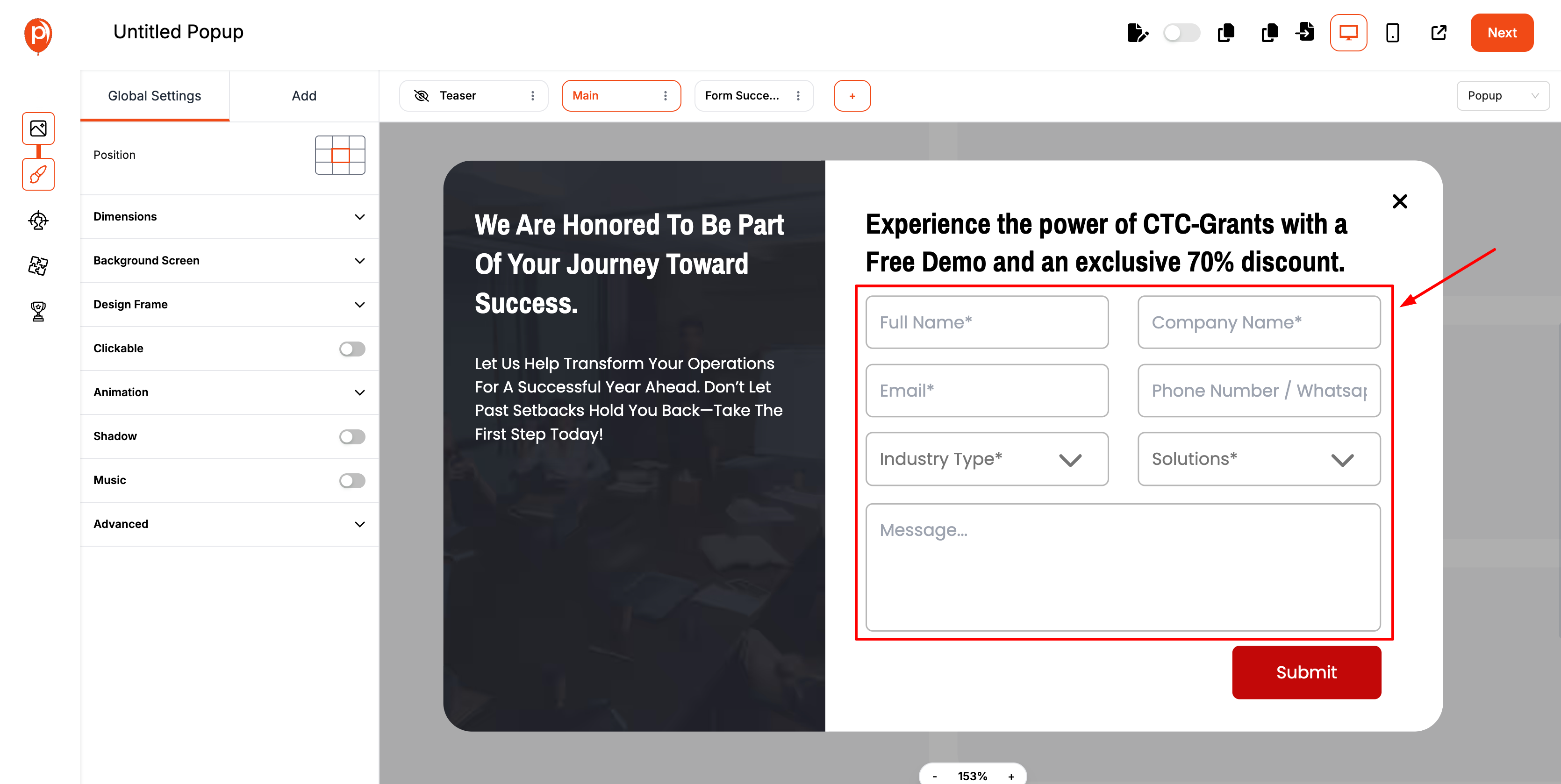
Task: Open the targeting icon in left sidebar
Action: point(38,220)
